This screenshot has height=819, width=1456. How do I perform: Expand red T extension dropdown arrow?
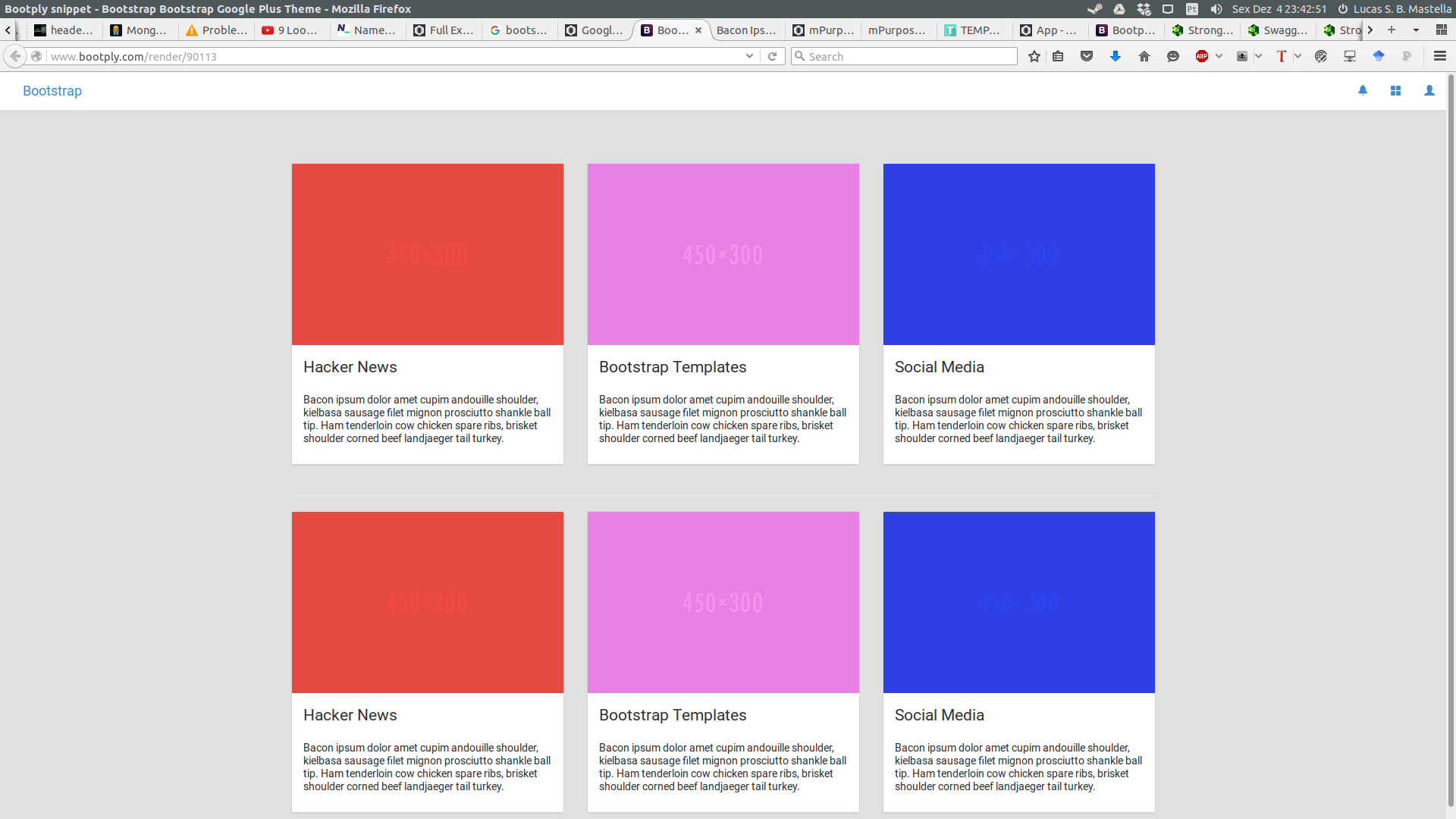tap(1298, 56)
